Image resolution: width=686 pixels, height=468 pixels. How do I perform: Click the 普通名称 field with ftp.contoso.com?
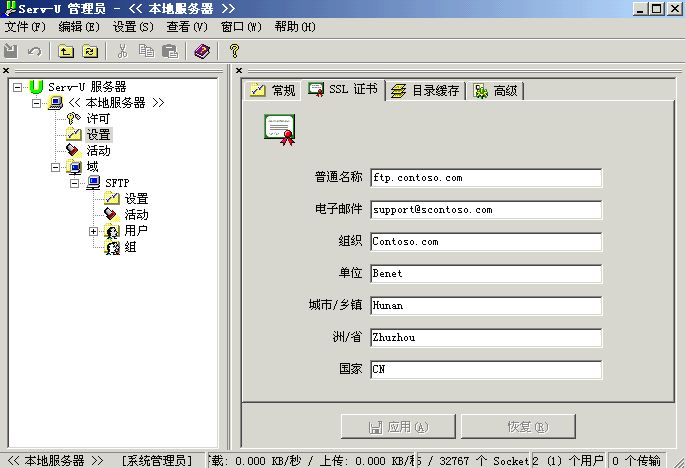(486, 178)
